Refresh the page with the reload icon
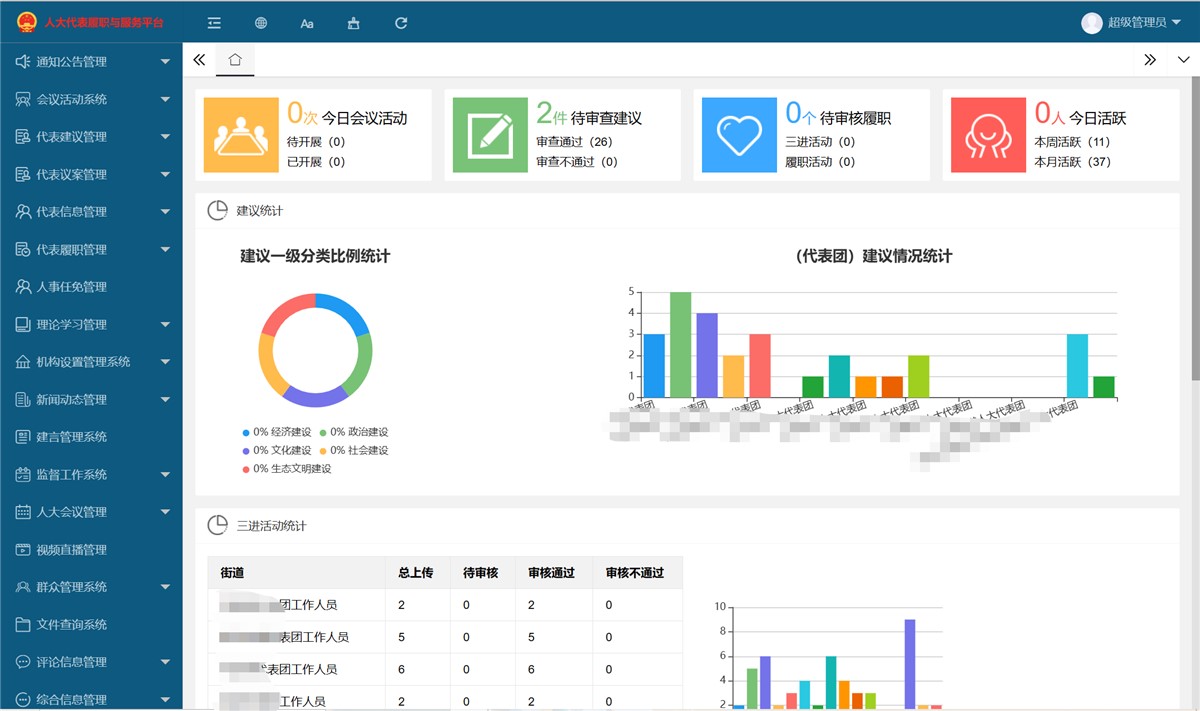Viewport: 1200px width, 711px height. [400, 22]
